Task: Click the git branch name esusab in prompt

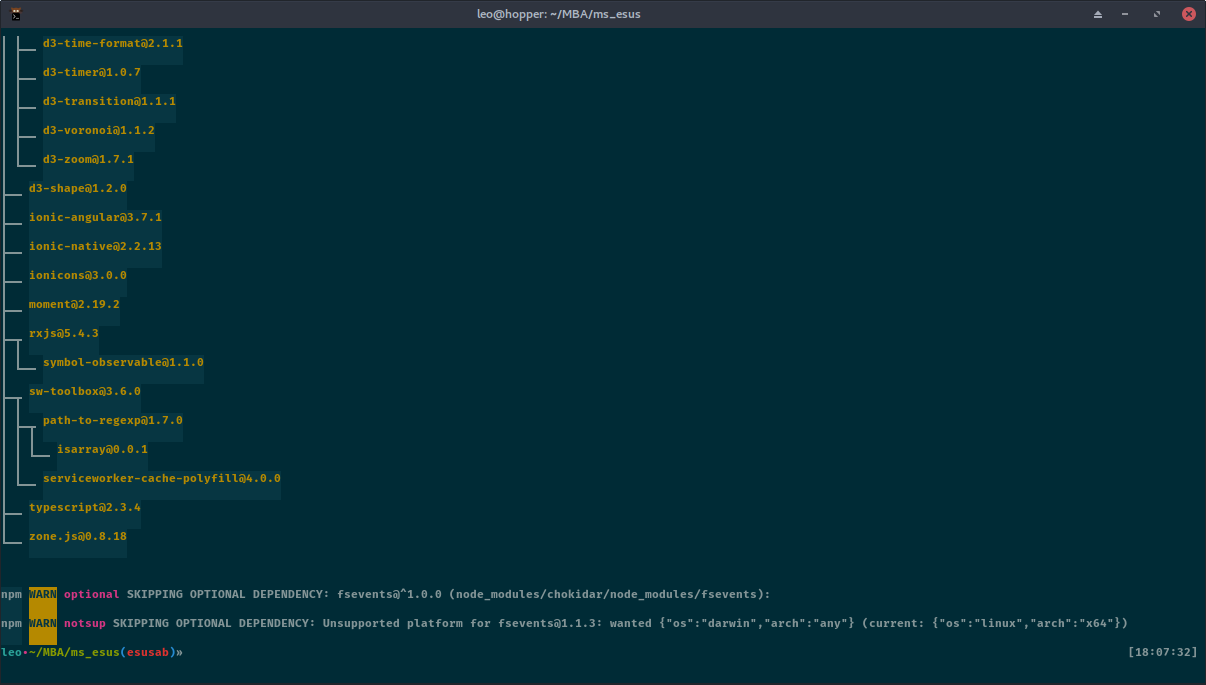Action: [148, 653]
